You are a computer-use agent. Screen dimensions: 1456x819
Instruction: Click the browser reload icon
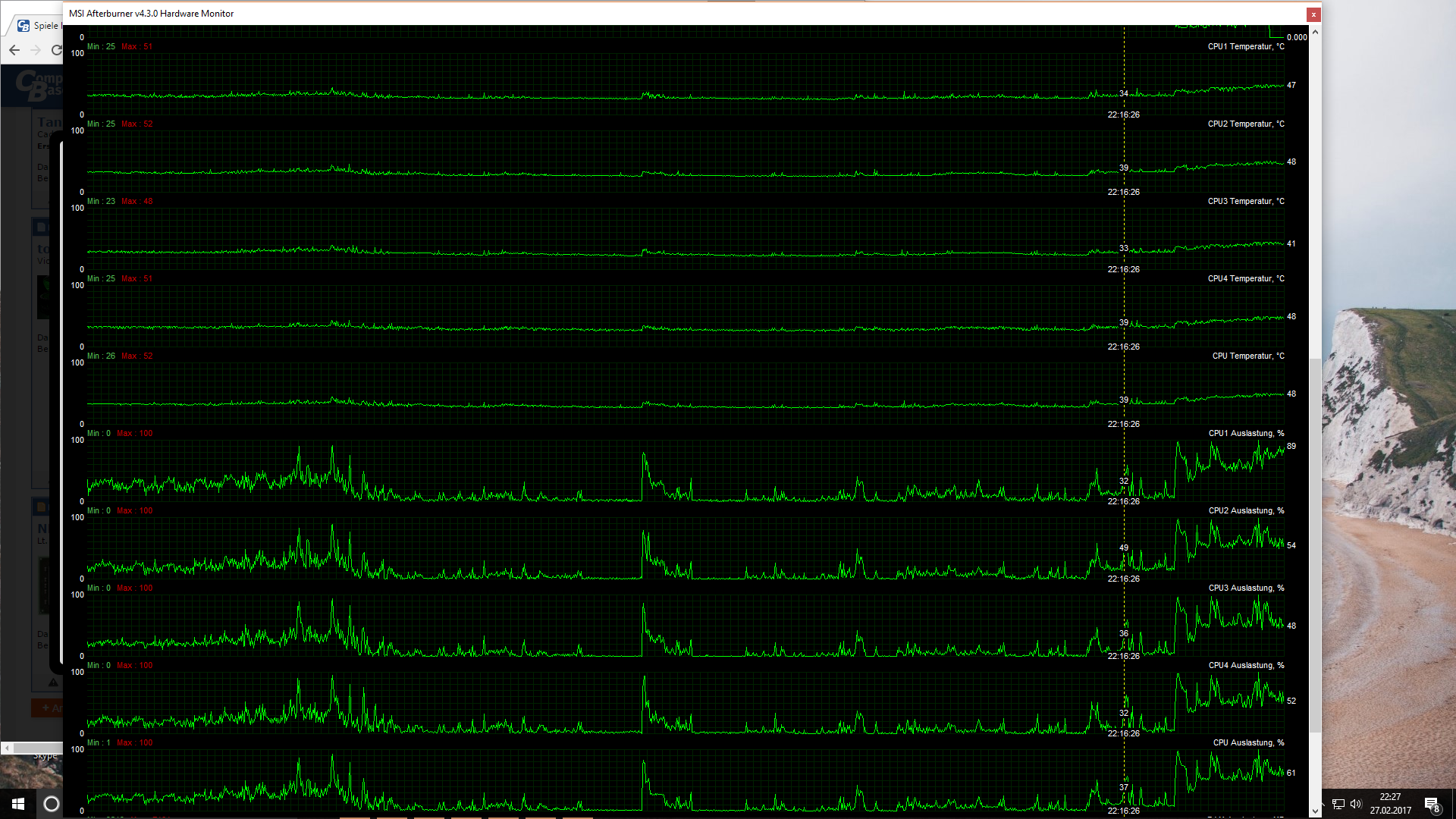pyautogui.click(x=57, y=50)
